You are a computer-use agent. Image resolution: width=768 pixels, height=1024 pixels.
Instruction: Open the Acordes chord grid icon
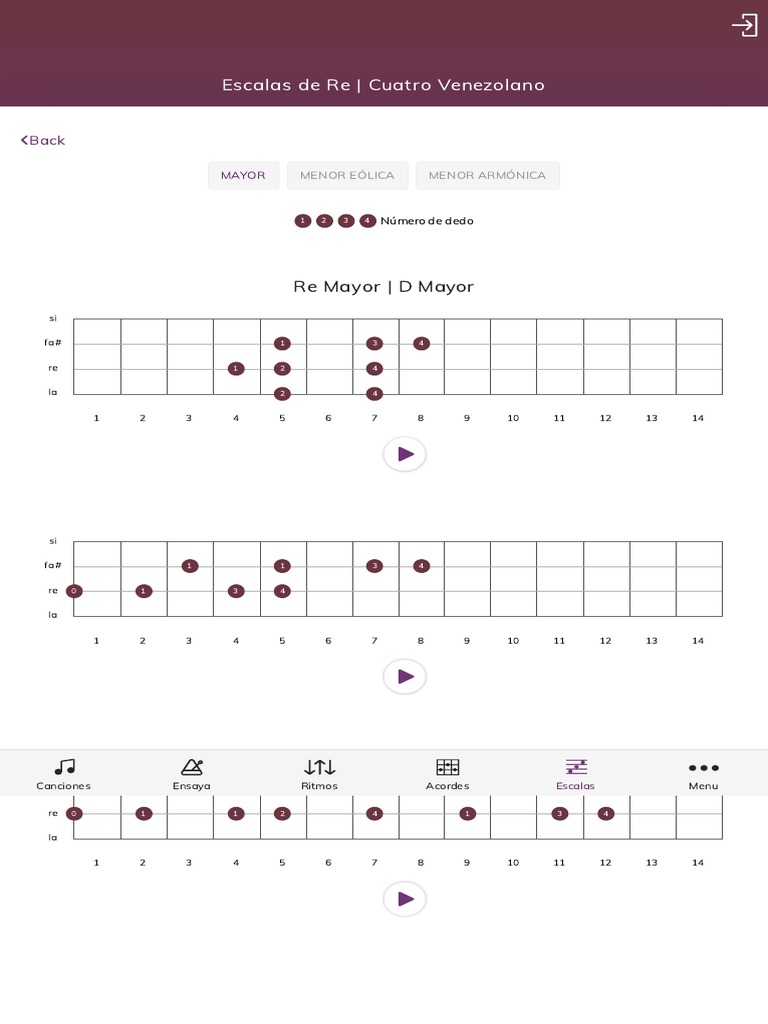click(447, 767)
